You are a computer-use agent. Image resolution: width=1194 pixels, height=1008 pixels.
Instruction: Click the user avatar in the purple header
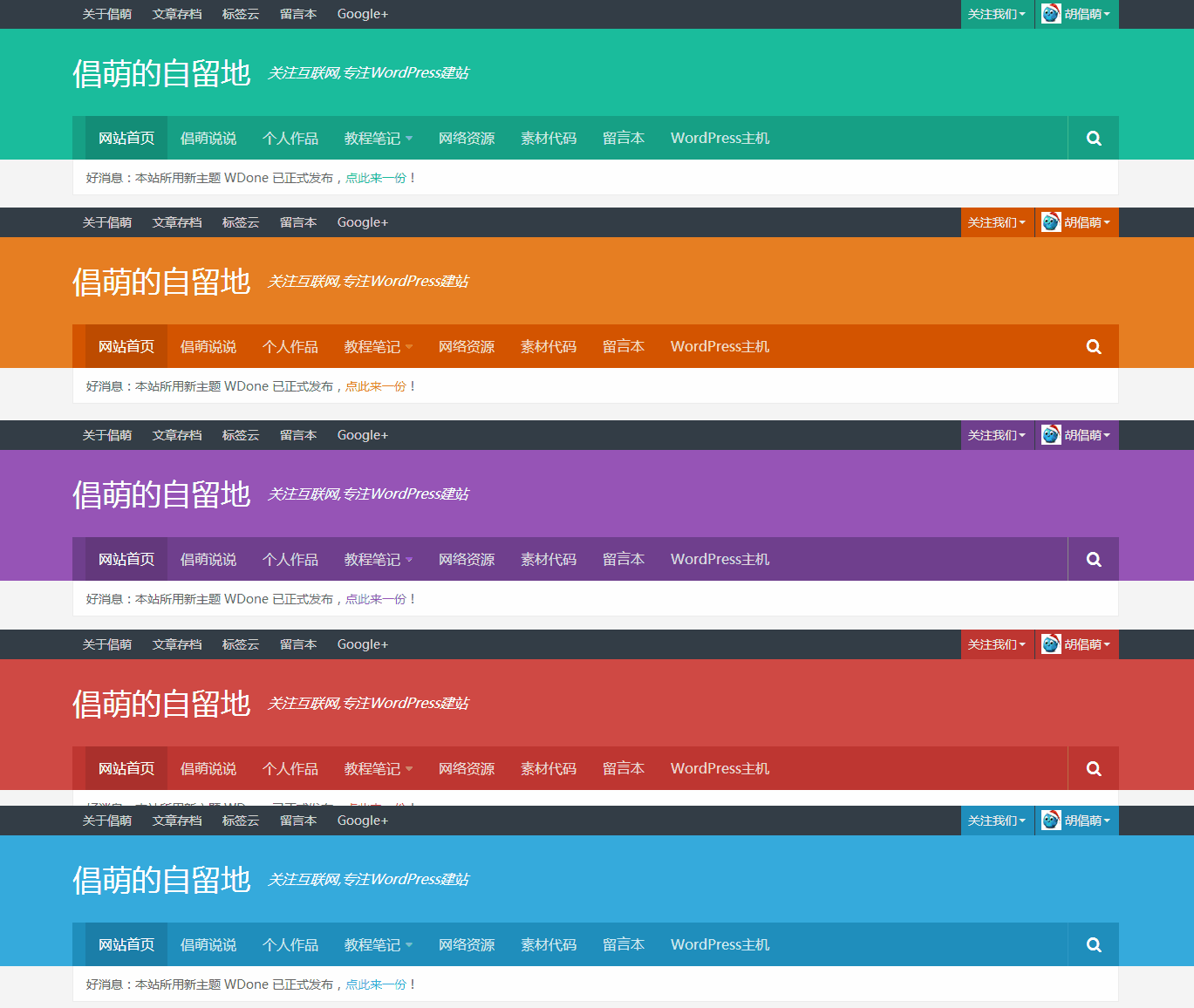tap(1051, 435)
